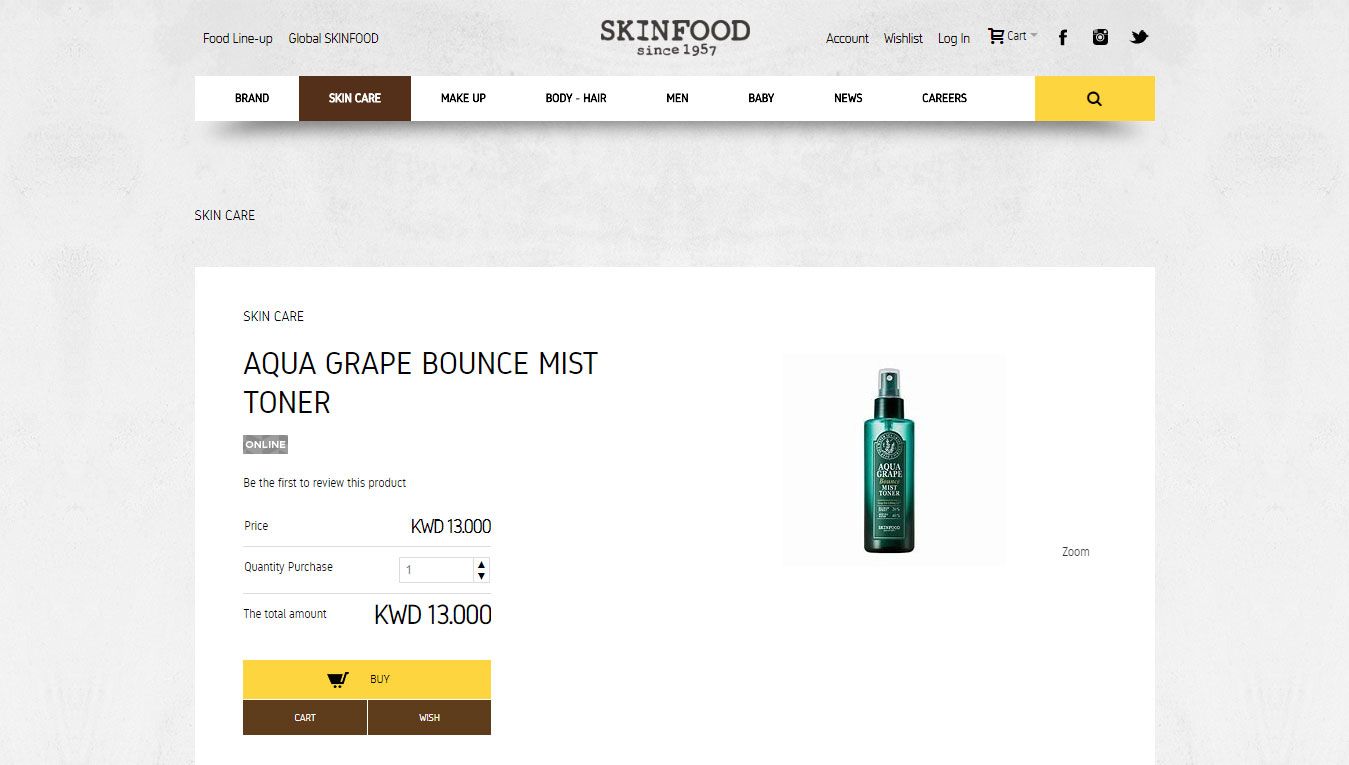Decrease quantity with the down arrow
The height and width of the screenshot is (765, 1349).
pyautogui.click(x=481, y=576)
